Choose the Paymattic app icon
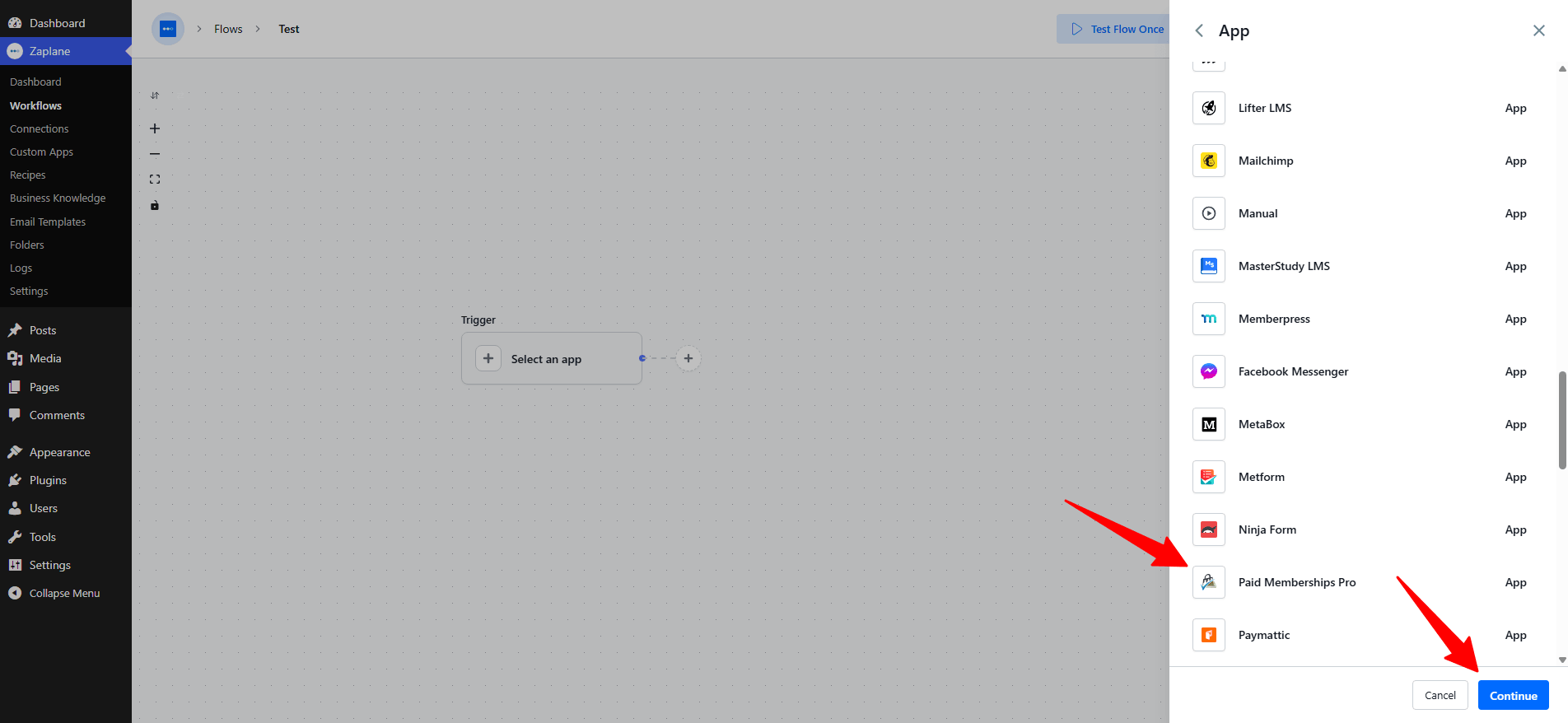 click(x=1209, y=635)
